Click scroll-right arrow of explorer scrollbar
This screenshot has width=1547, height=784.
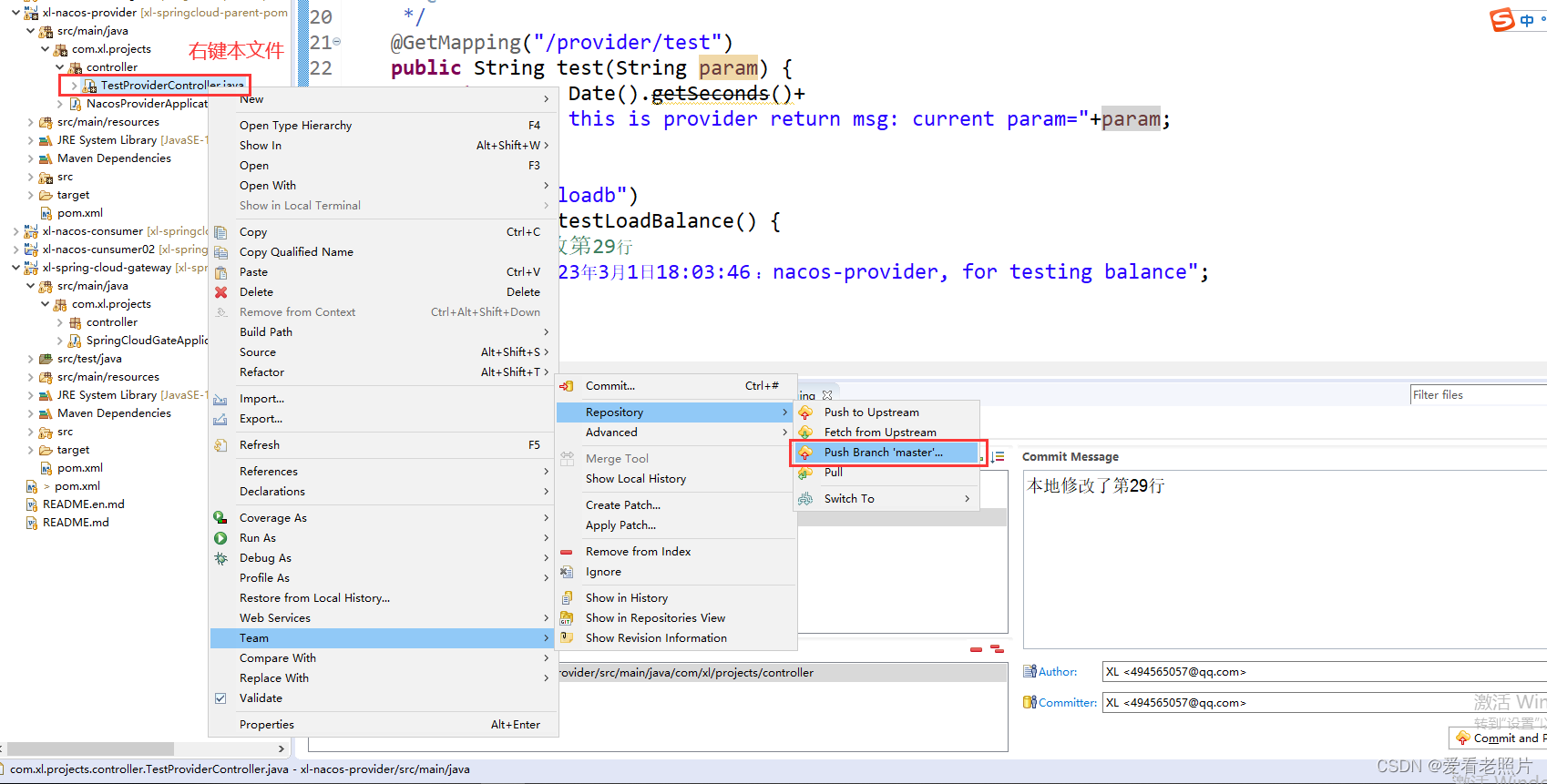(x=282, y=748)
